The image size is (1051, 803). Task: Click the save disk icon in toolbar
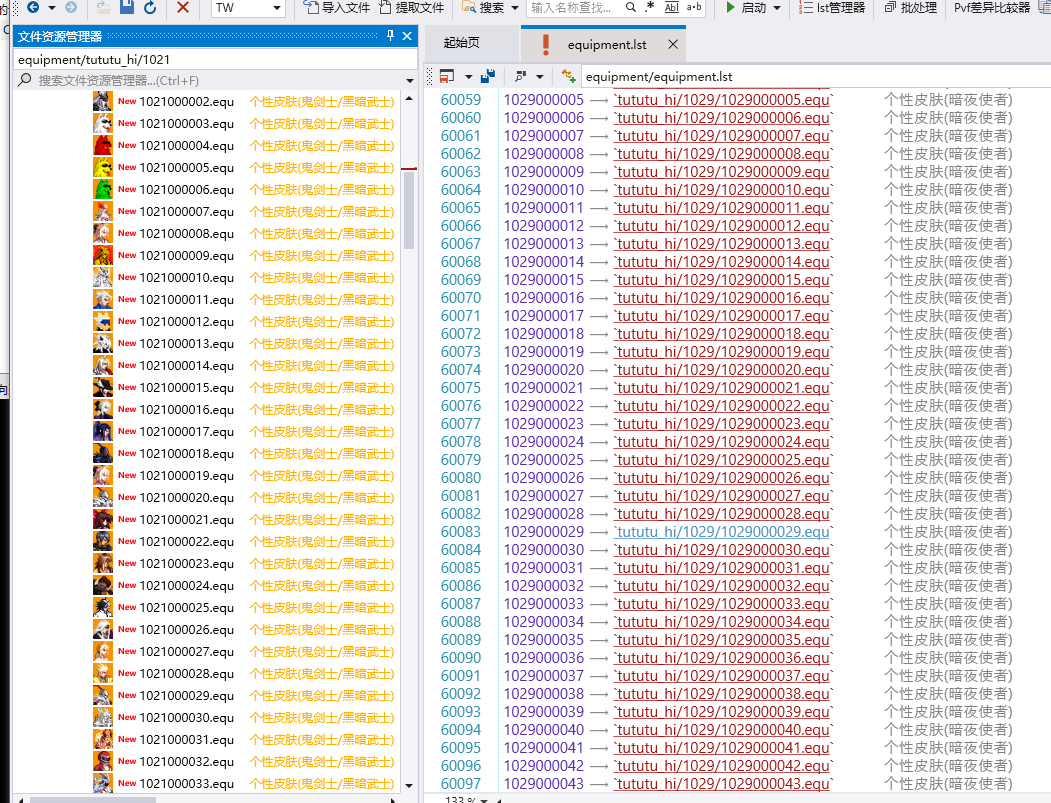127,8
